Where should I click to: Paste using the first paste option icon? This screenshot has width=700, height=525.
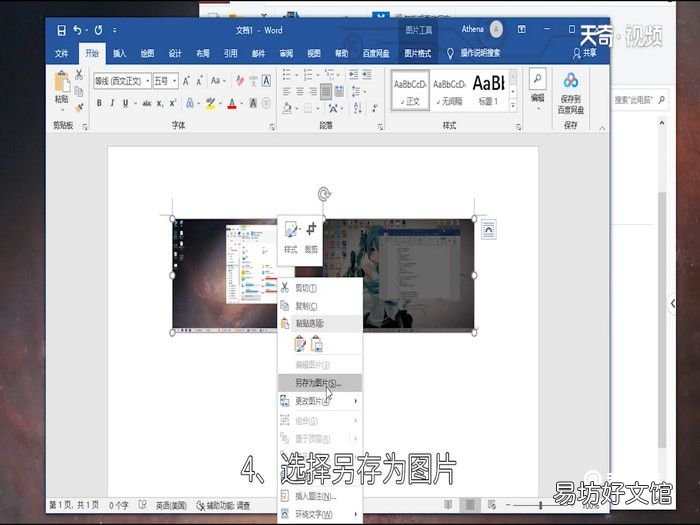[x=300, y=344]
